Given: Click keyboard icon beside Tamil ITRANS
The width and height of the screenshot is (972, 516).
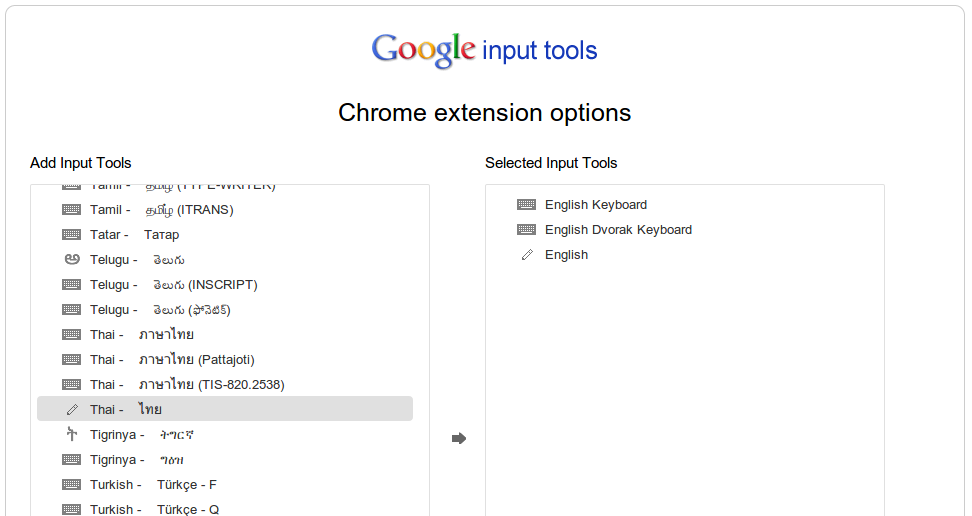Looking at the screenshot, I should click(x=71, y=210).
